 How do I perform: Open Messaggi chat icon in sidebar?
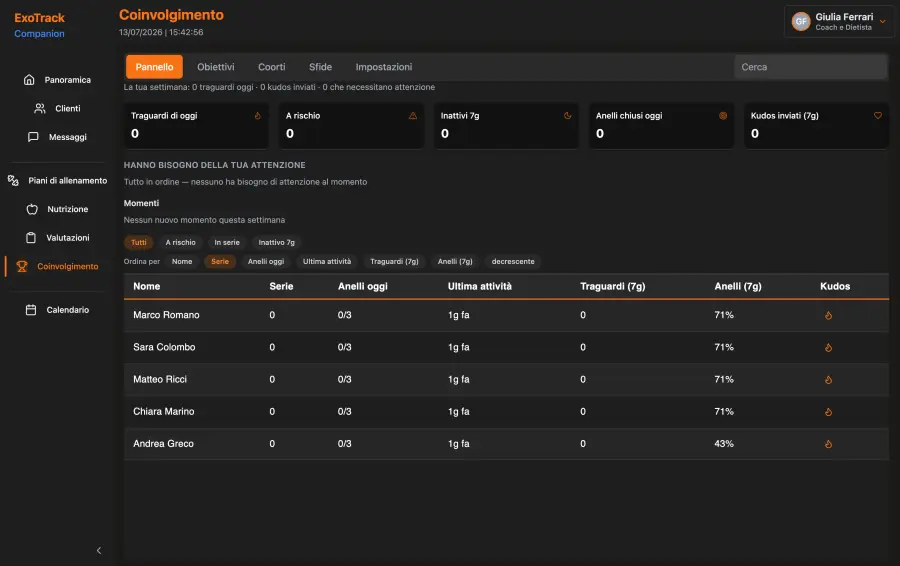point(33,137)
